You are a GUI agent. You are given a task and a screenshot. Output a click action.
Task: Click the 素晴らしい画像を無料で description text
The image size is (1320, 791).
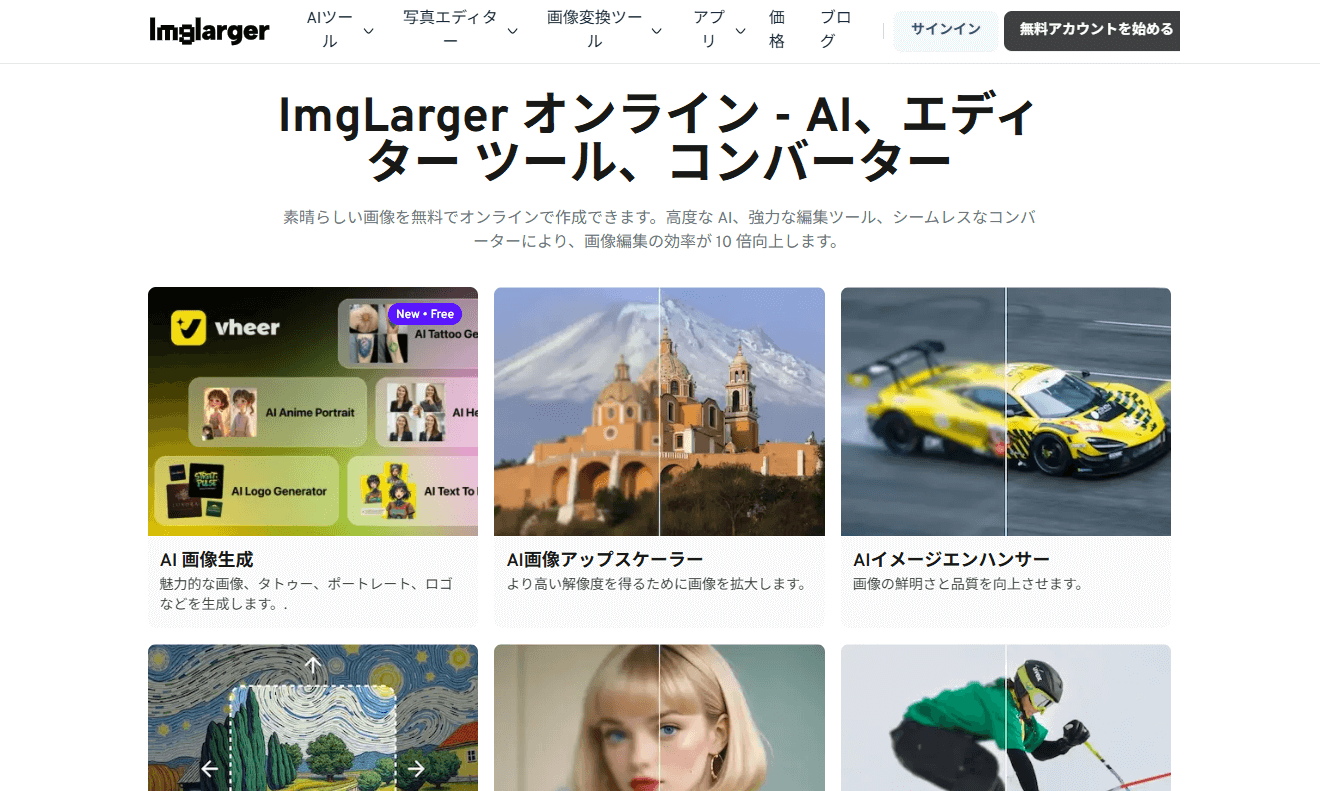click(659, 229)
